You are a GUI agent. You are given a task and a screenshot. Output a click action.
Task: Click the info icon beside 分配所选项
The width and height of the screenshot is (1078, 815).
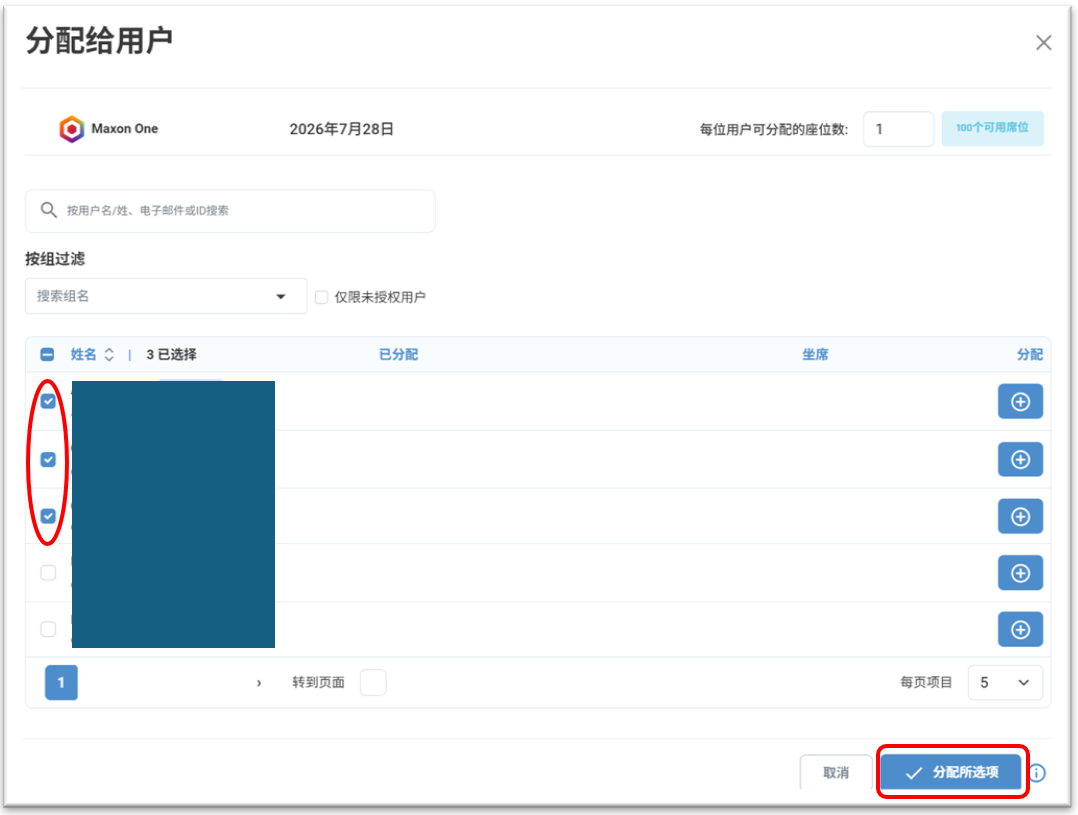tap(1037, 773)
